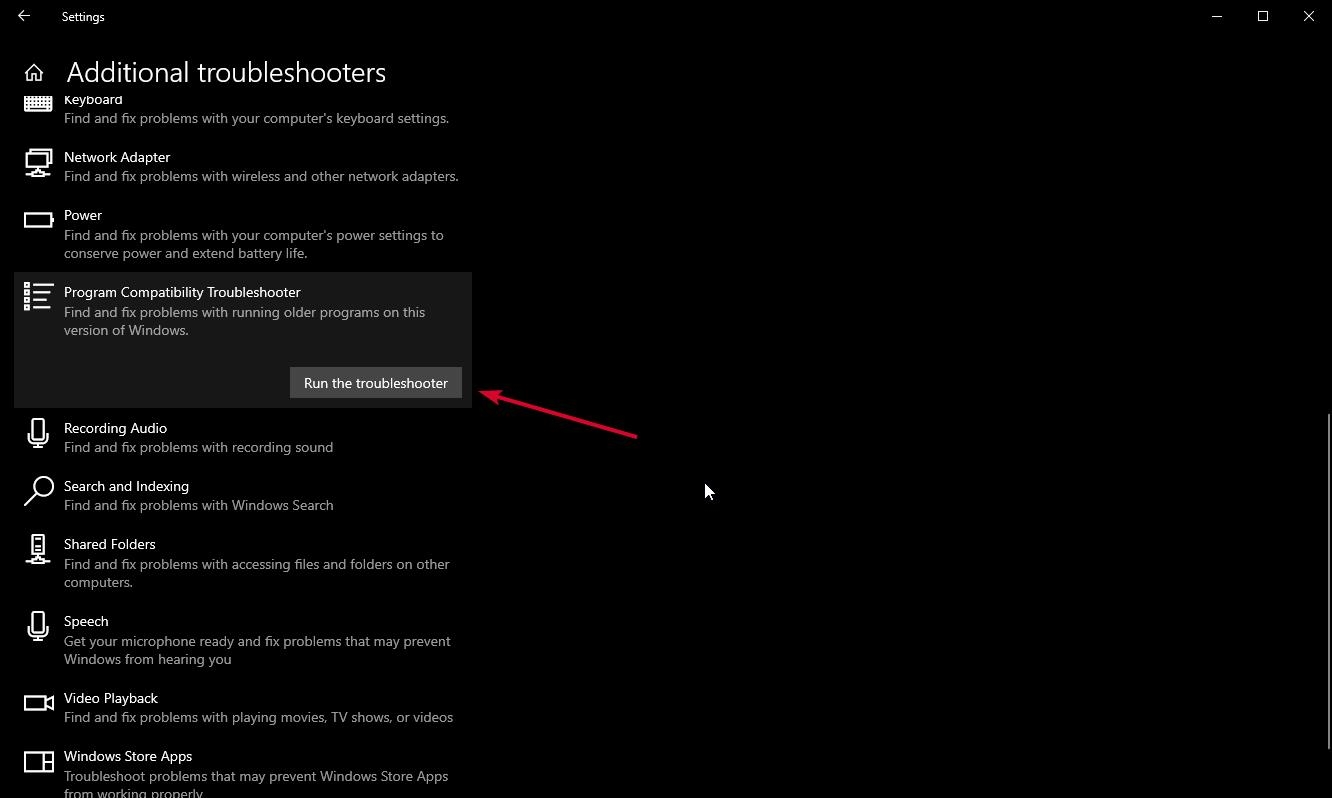Select the Network Adapter troubleshooter title
The height and width of the screenshot is (798, 1332).
click(117, 157)
